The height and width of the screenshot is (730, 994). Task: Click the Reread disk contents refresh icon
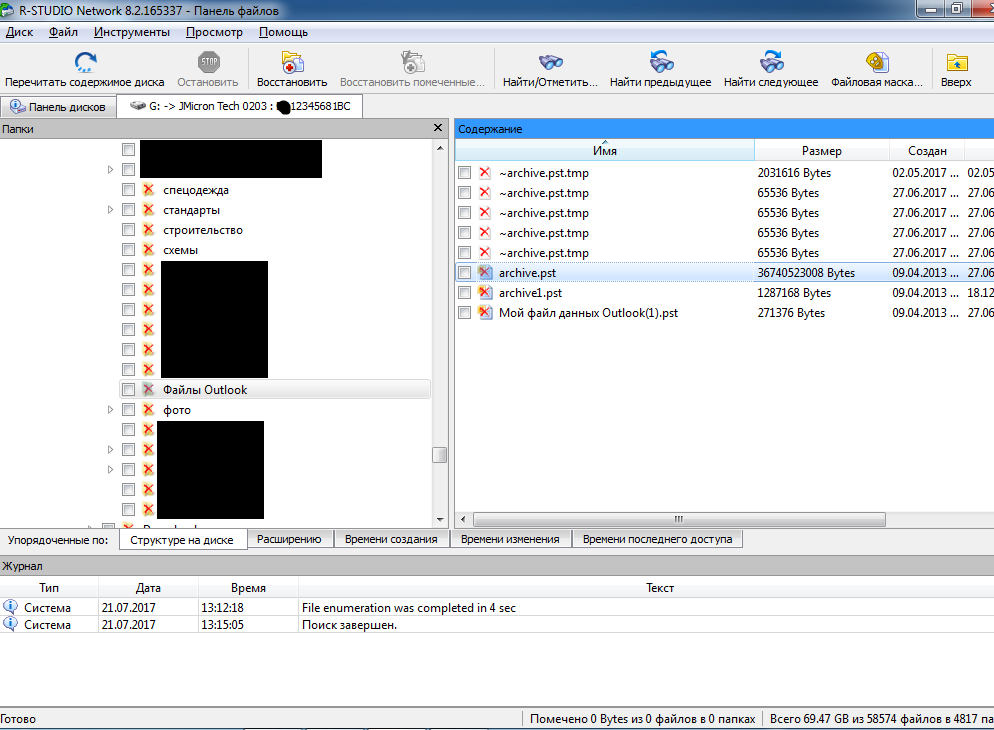tap(85, 62)
